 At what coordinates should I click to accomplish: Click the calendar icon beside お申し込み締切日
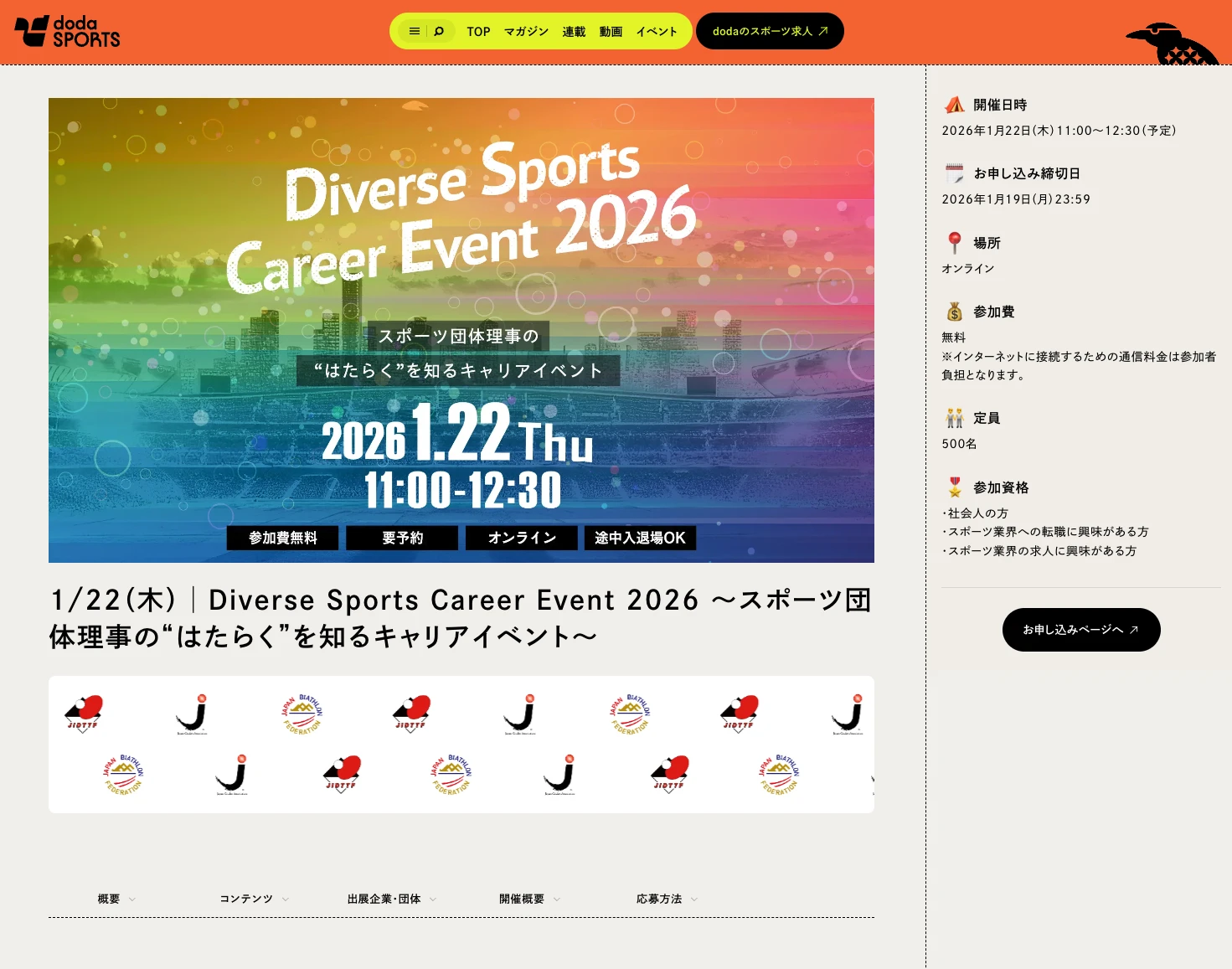(x=954, y=173)
